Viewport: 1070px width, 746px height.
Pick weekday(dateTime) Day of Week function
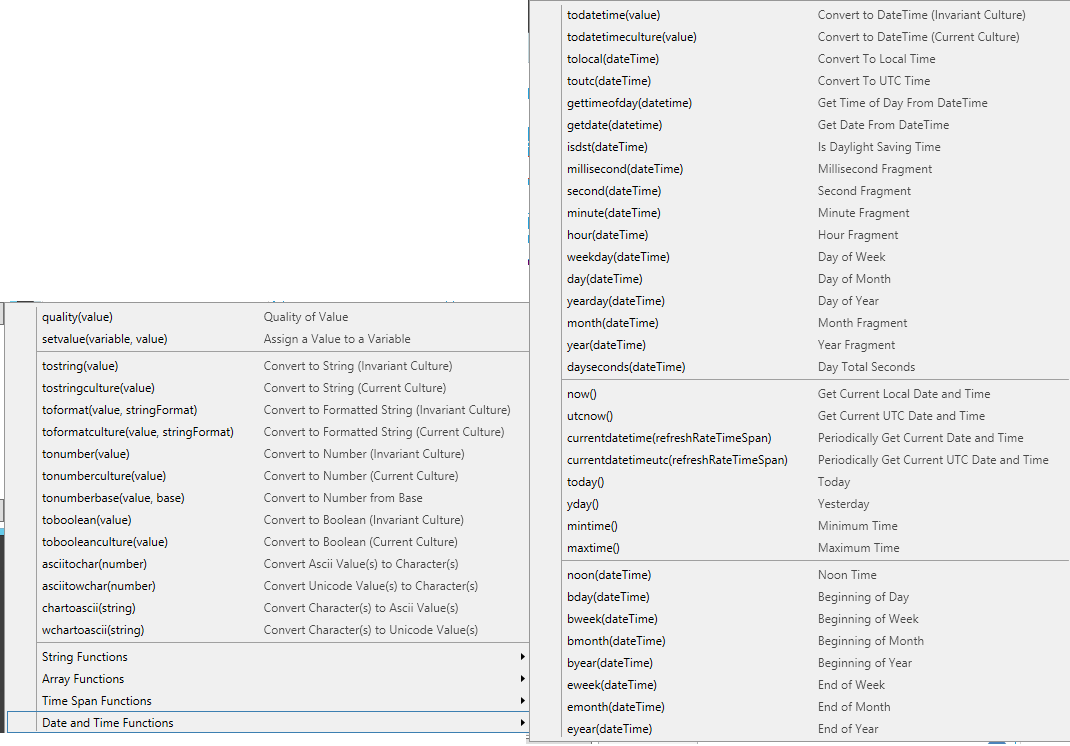[618, 257]
